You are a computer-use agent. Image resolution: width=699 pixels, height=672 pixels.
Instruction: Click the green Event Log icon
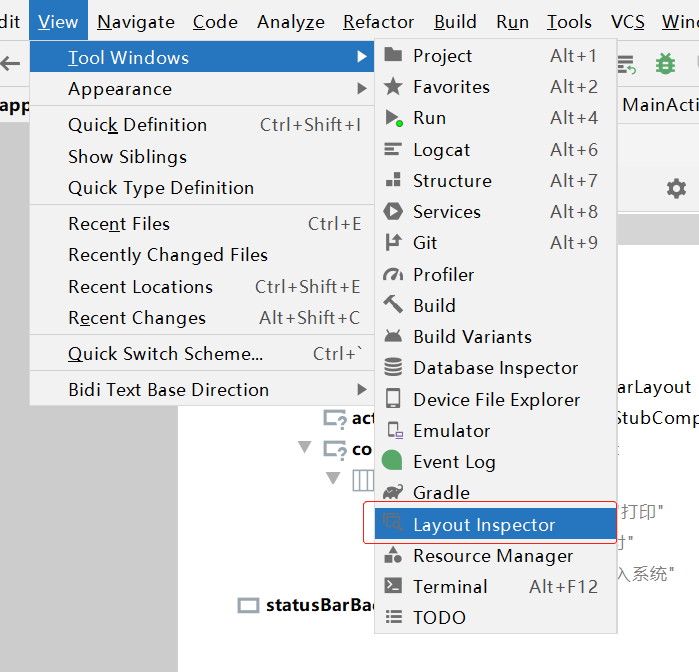[x=392, y=461]
